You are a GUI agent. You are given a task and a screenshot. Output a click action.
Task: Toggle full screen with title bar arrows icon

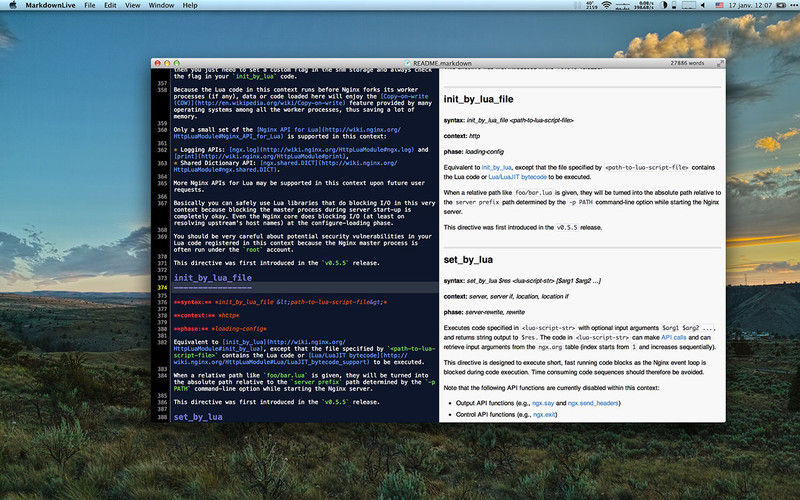[720, 63]
